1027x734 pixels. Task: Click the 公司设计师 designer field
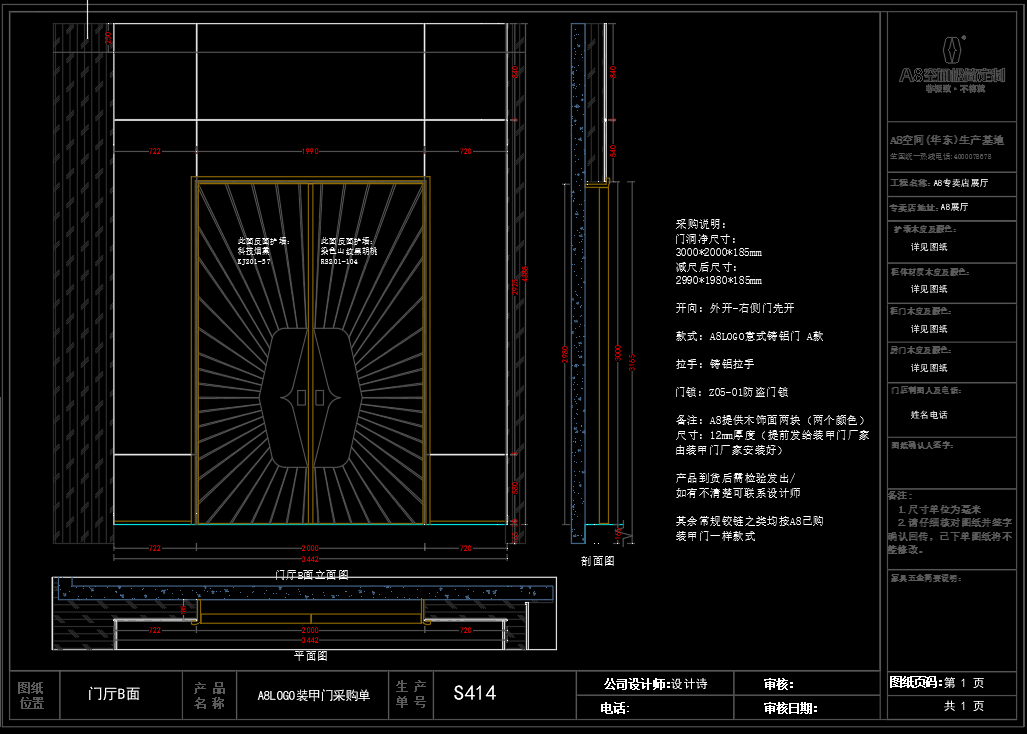[655, 684]
